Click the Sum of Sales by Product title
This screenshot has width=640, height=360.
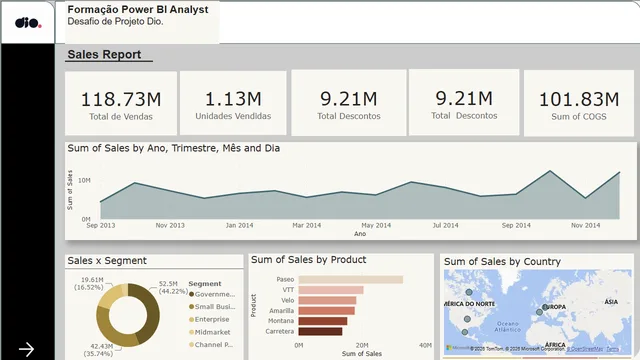[309, 260]
